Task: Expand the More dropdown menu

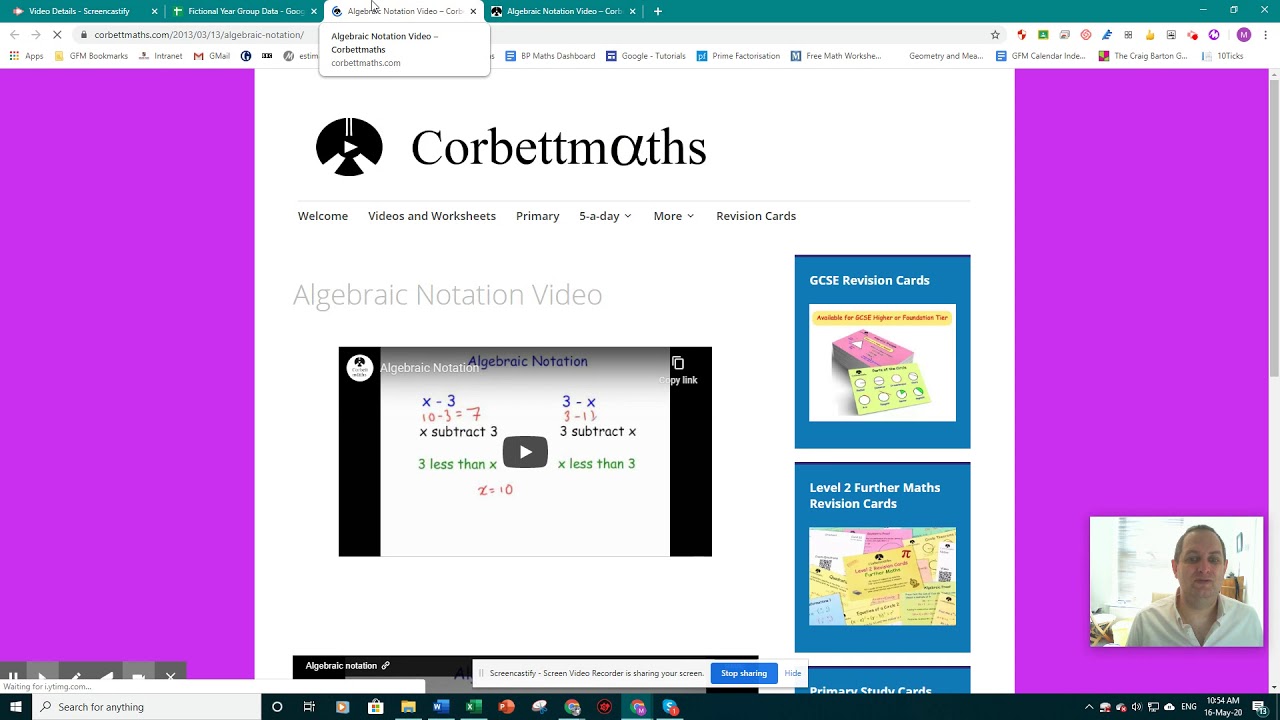Action: 674,216
